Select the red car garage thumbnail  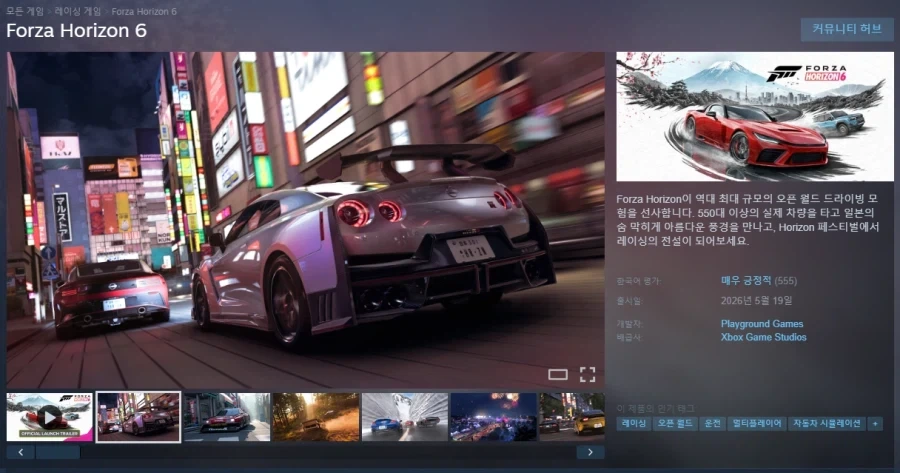click(x=227, y=417)
